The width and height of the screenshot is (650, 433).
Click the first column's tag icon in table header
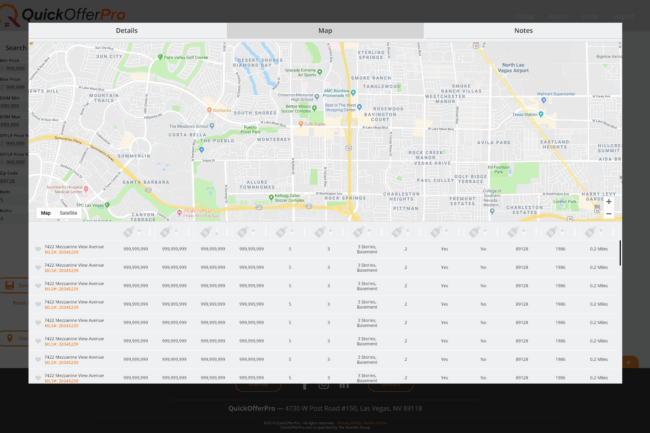point(131,232)
